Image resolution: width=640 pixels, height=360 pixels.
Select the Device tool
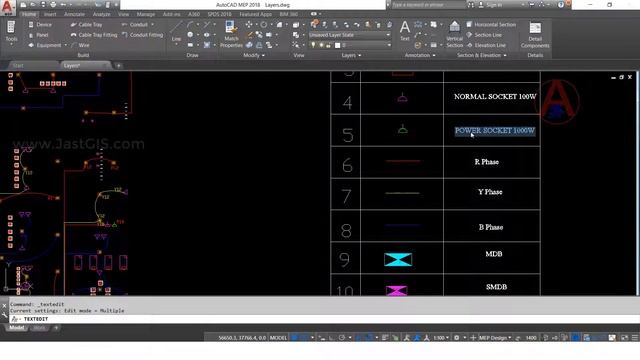[40, 24]
